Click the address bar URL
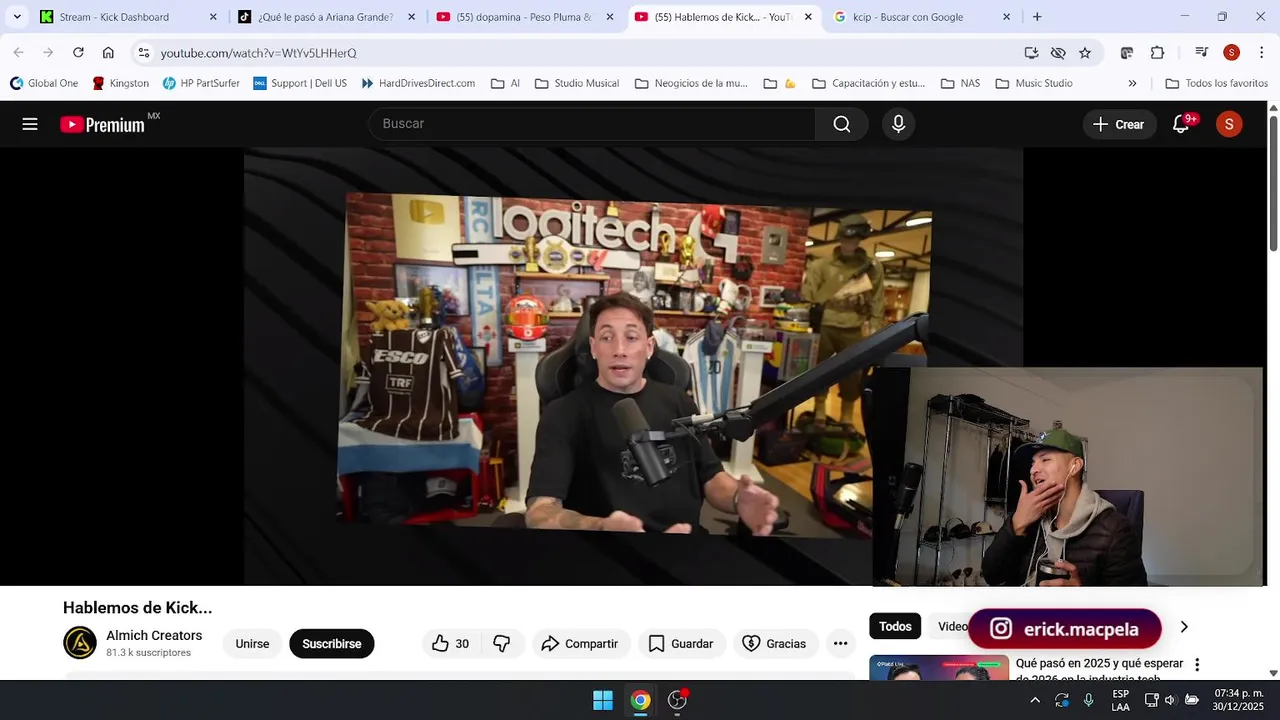This screenshot has height=720, width=1280. pos(259,53)
